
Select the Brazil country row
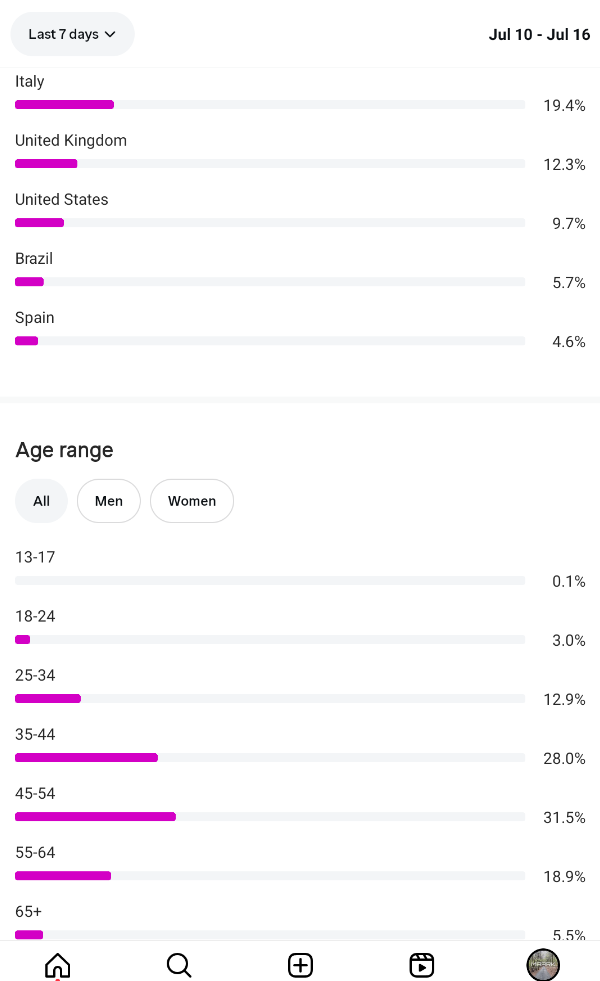coord(300,270)
